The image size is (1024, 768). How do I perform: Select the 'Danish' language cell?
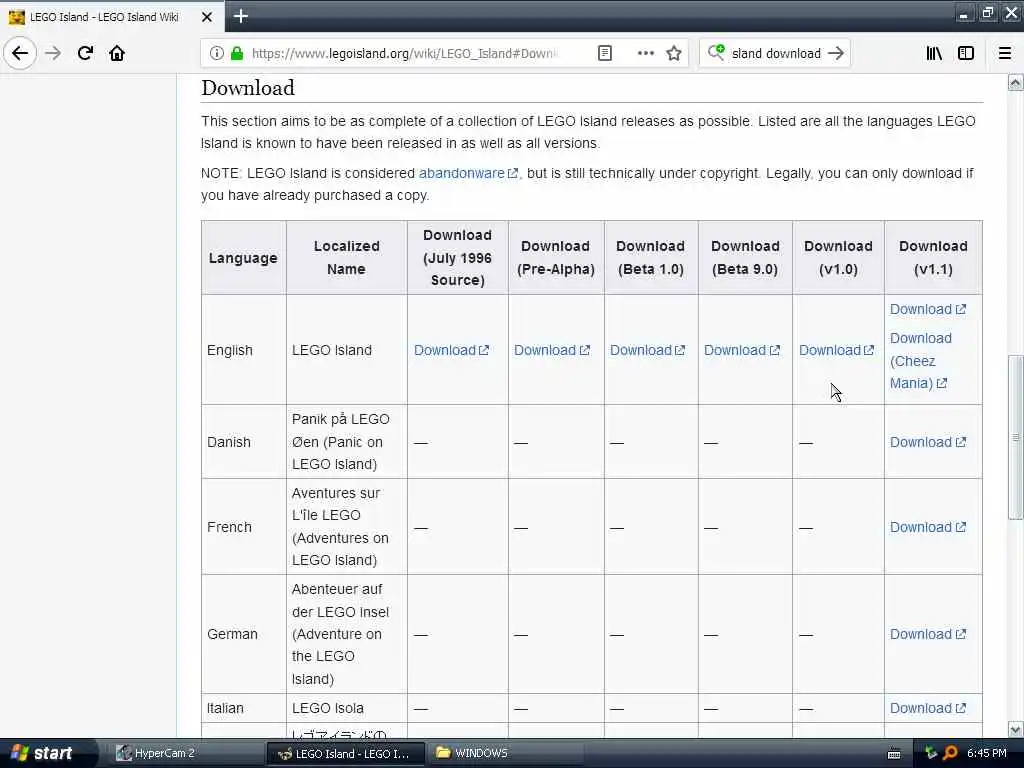244,442
